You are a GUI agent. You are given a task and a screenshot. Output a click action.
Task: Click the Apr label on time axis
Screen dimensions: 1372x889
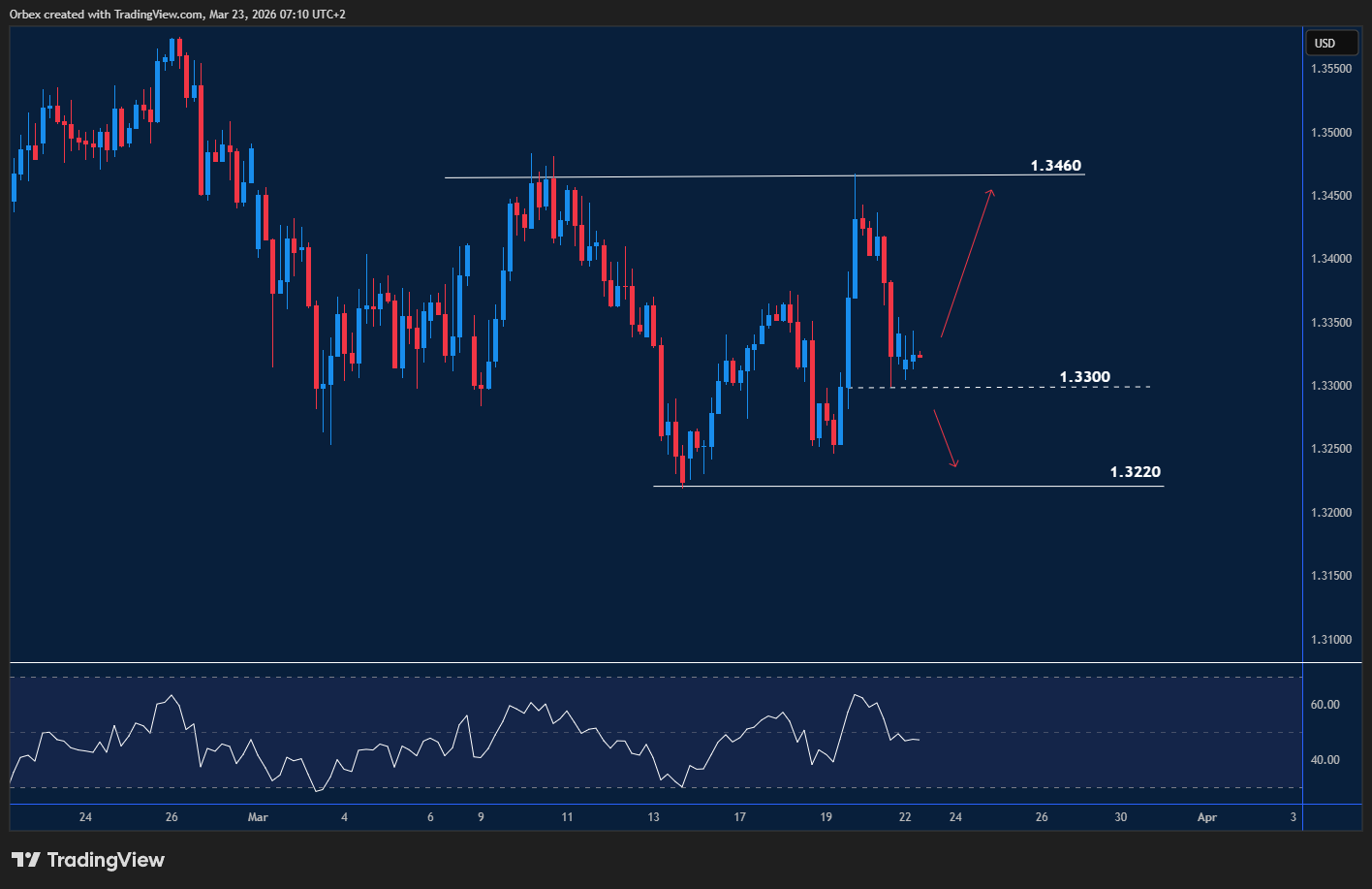(1206, 817)
